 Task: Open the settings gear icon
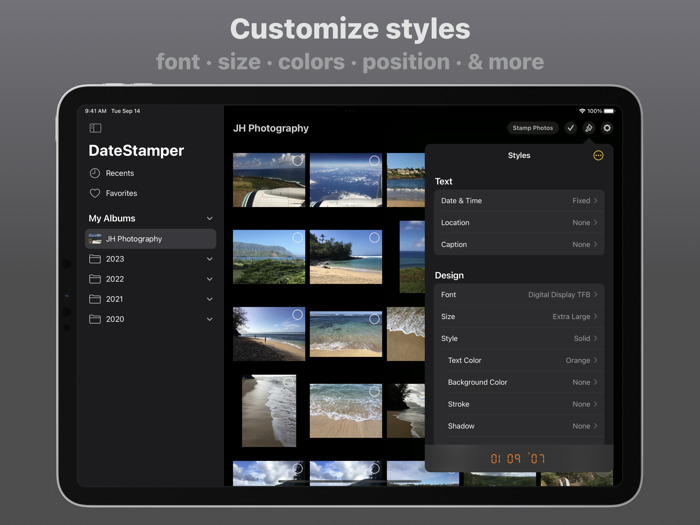click(607, 128)
